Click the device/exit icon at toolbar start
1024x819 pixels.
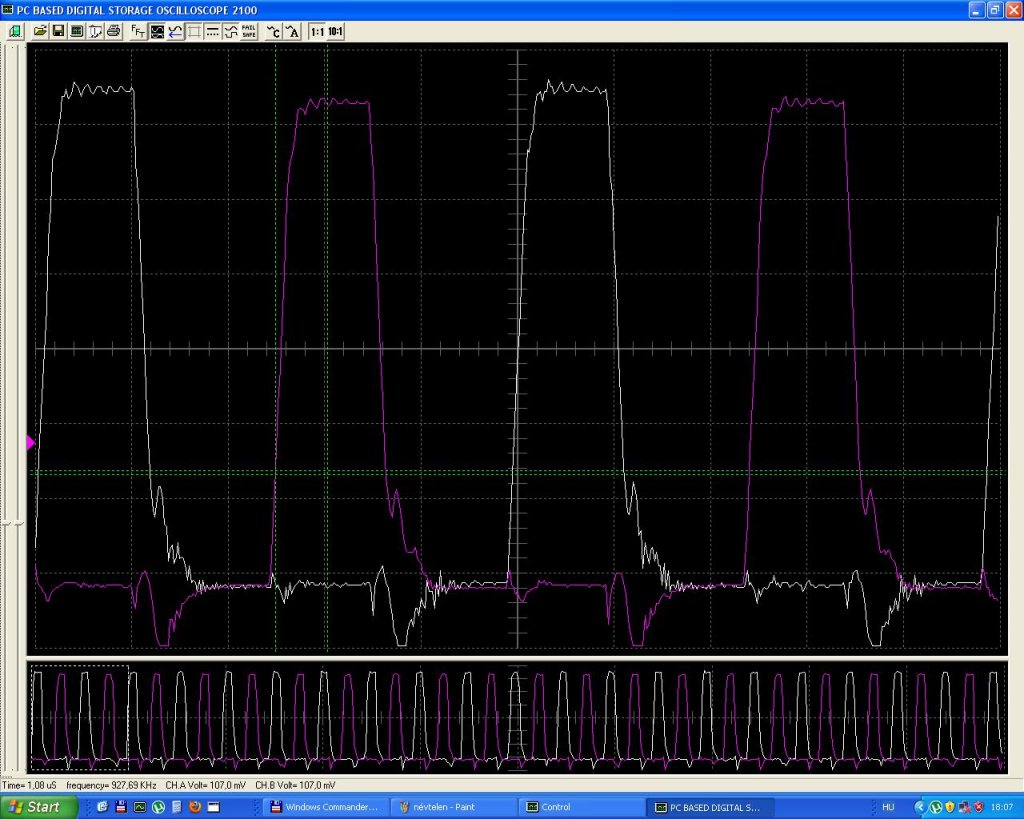(x=14, y=31)
